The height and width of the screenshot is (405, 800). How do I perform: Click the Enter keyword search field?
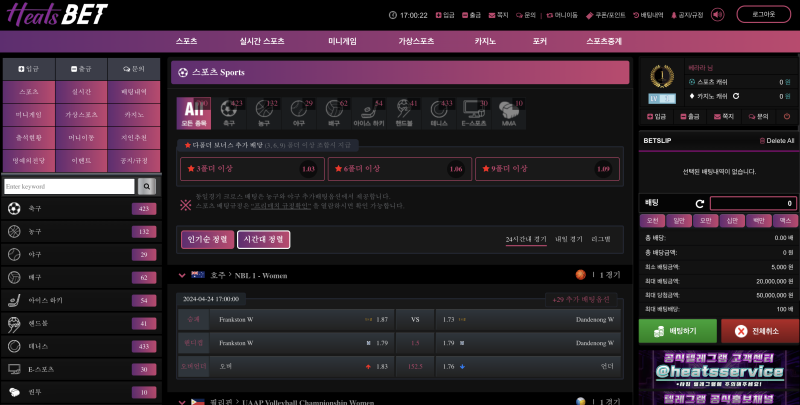[69, 186]
